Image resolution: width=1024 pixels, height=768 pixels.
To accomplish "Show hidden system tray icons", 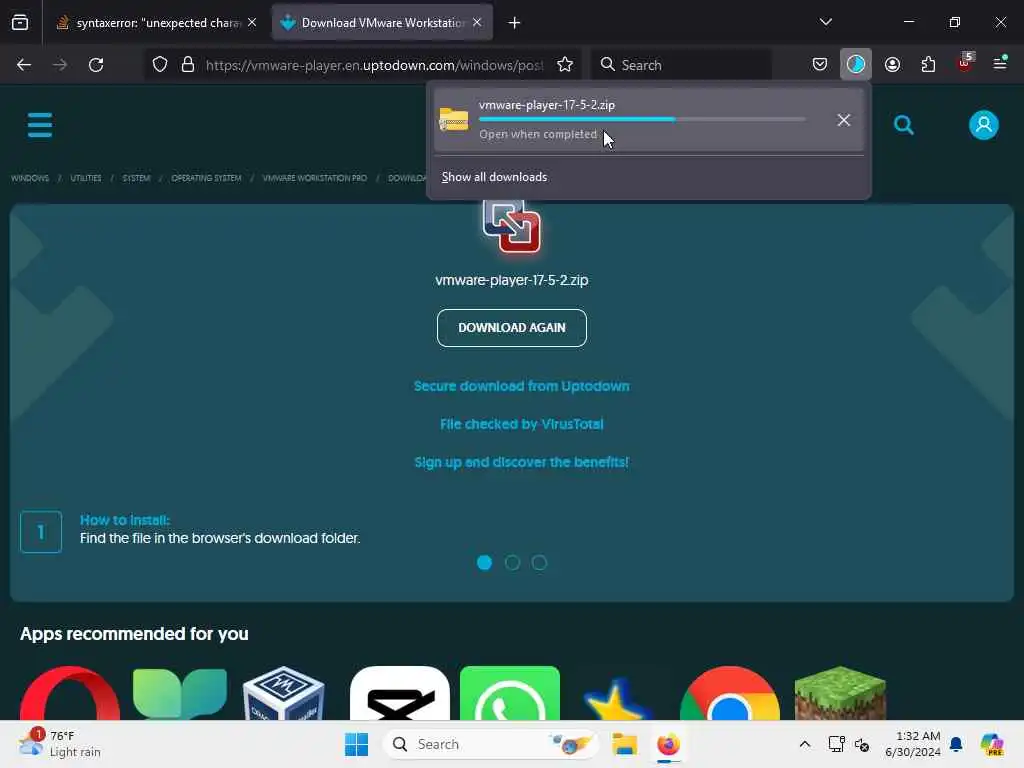I will 805,744.
